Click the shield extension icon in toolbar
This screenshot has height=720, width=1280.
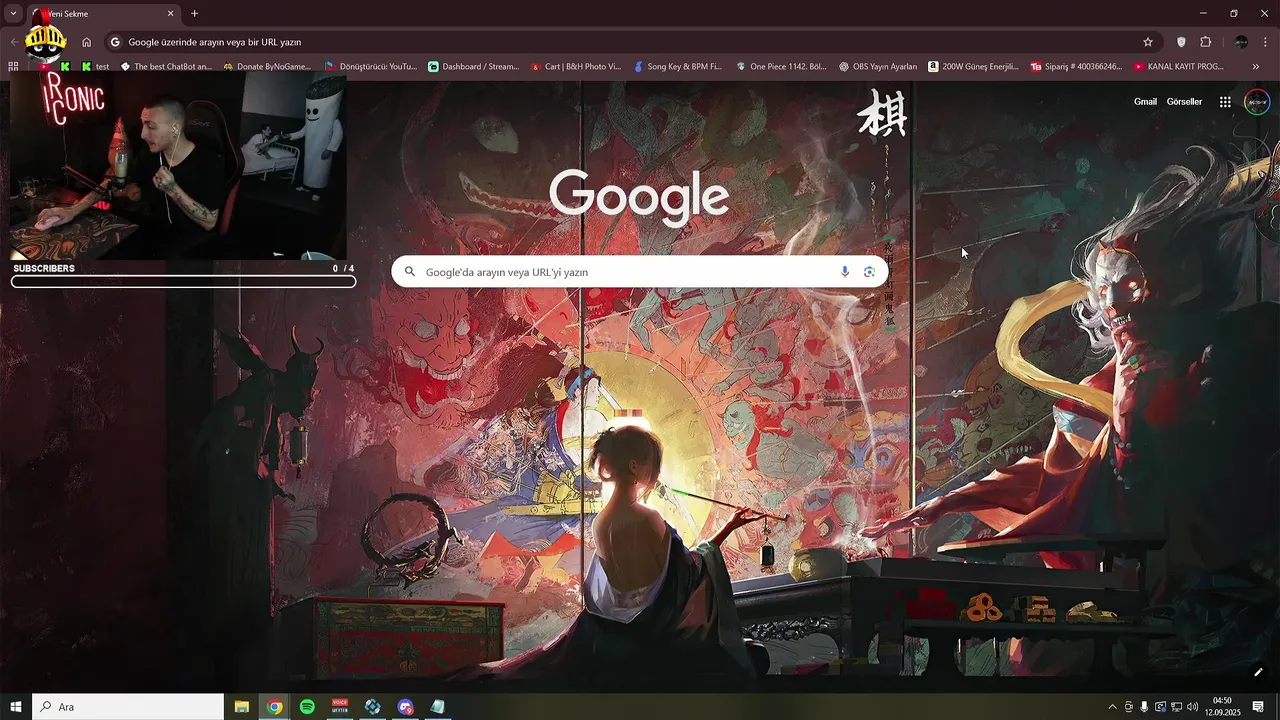coord(1181,42)
